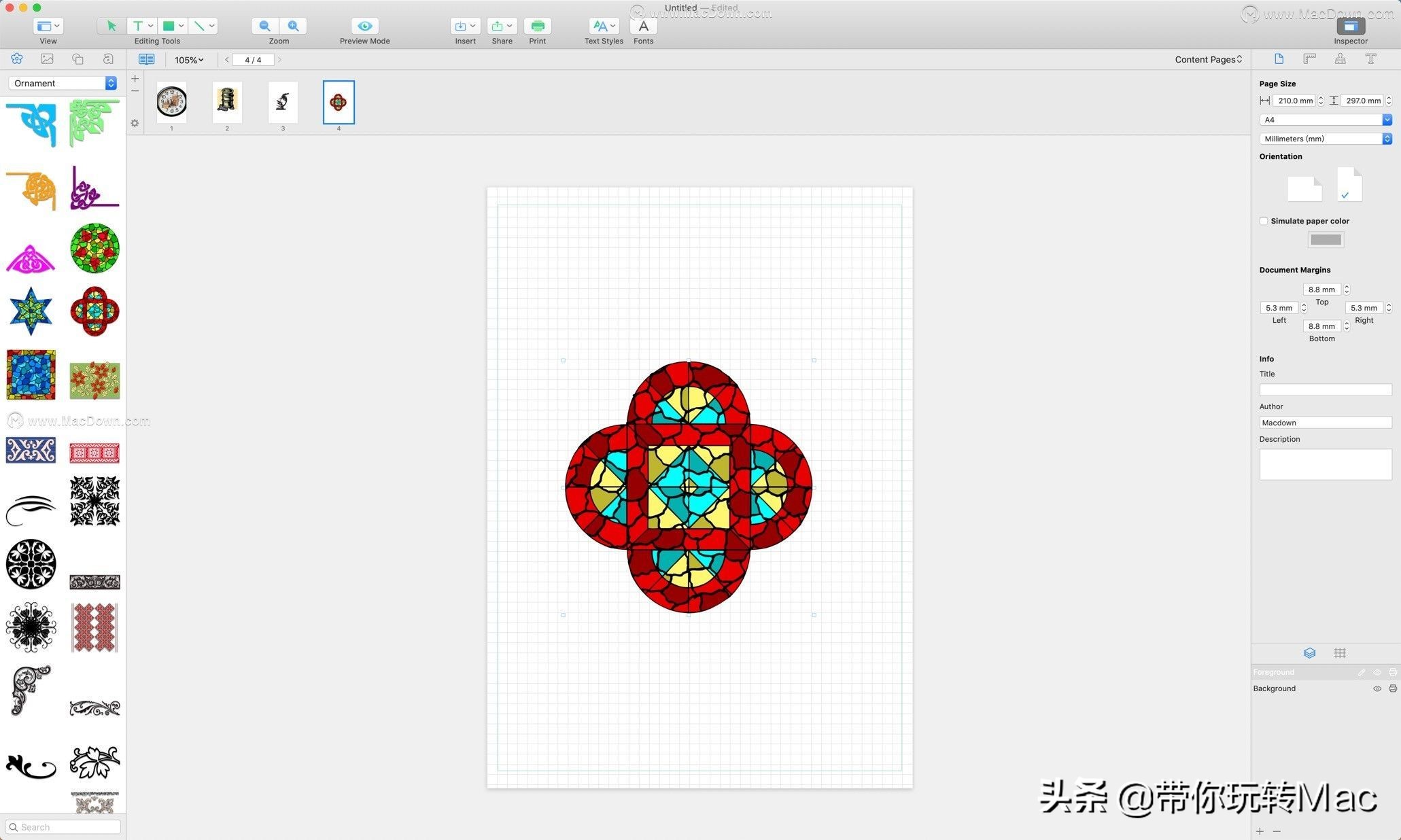Viewport: 1401px width, 840px height.
Task: Toggle portrait page orientation
Action: [x=1347, y=184]
